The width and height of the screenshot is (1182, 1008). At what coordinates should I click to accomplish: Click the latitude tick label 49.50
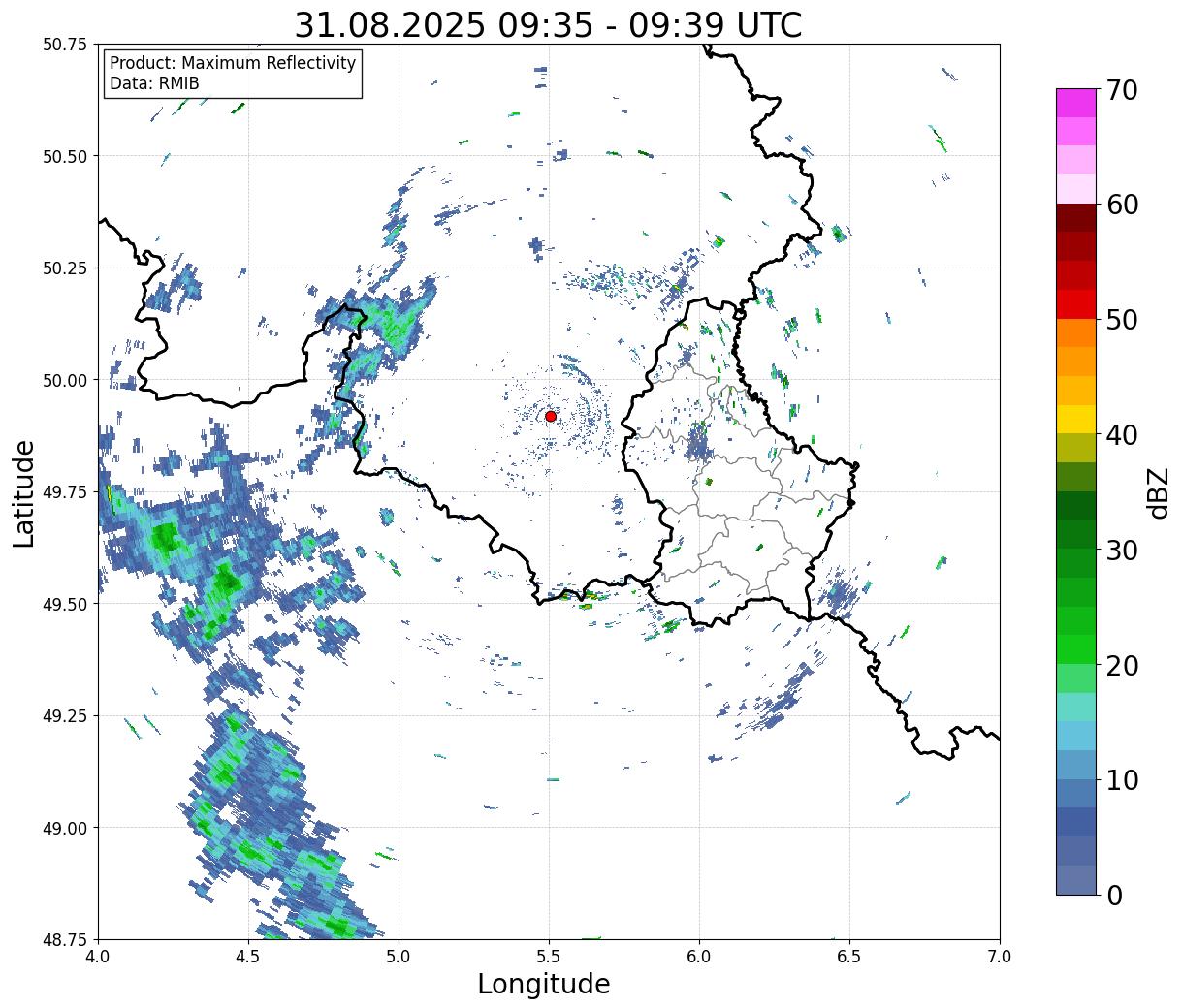point(64,604)
